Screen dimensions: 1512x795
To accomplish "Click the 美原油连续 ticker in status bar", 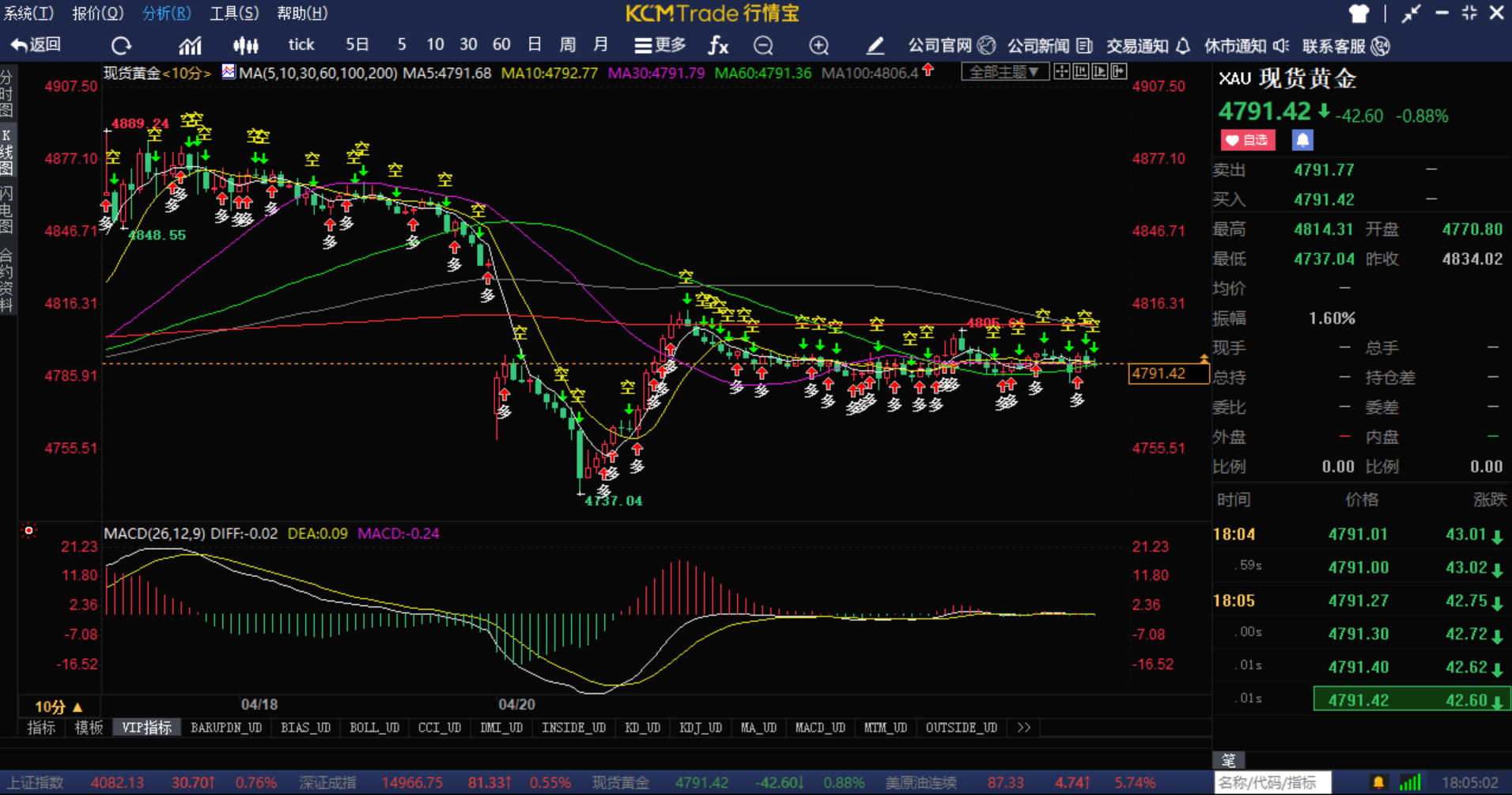I will [x=921, y=782].
